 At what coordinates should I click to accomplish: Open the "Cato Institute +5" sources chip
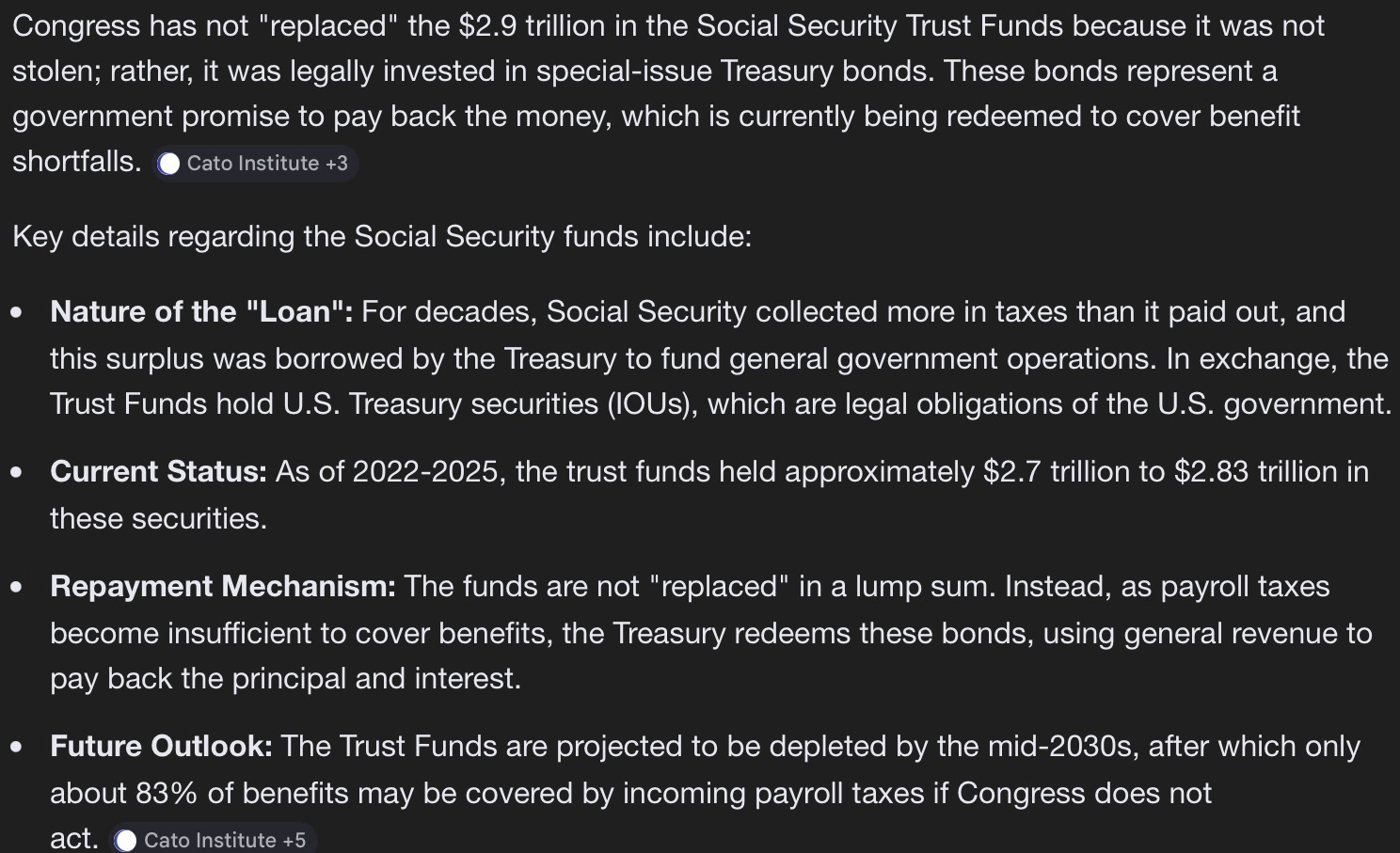(x=215, y=840)
